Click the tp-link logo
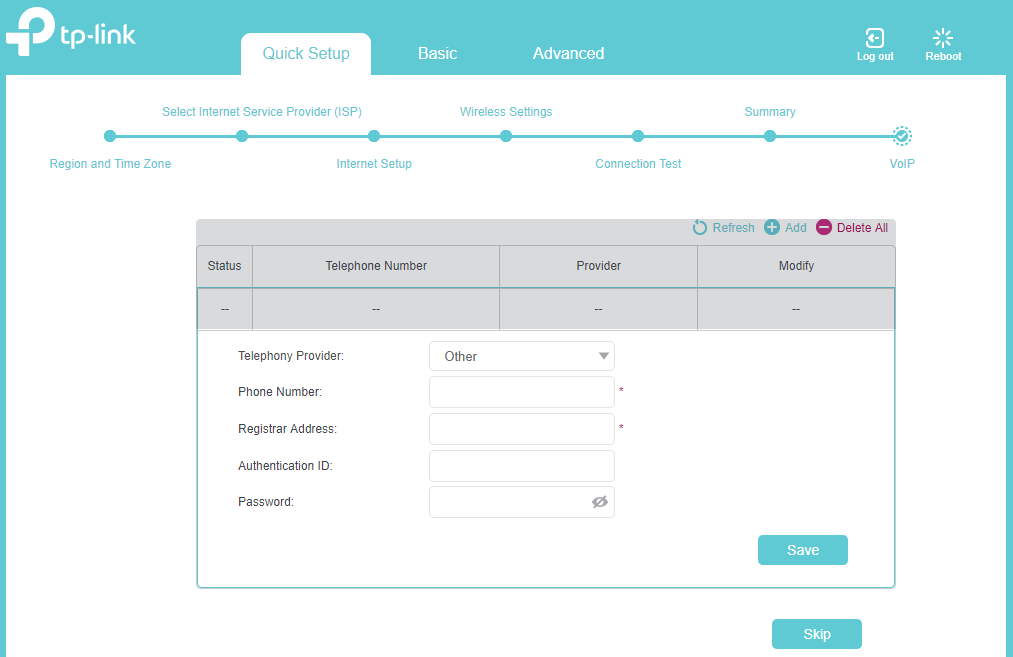Viewport: 1013px width, 657px height. pos(71,35)
